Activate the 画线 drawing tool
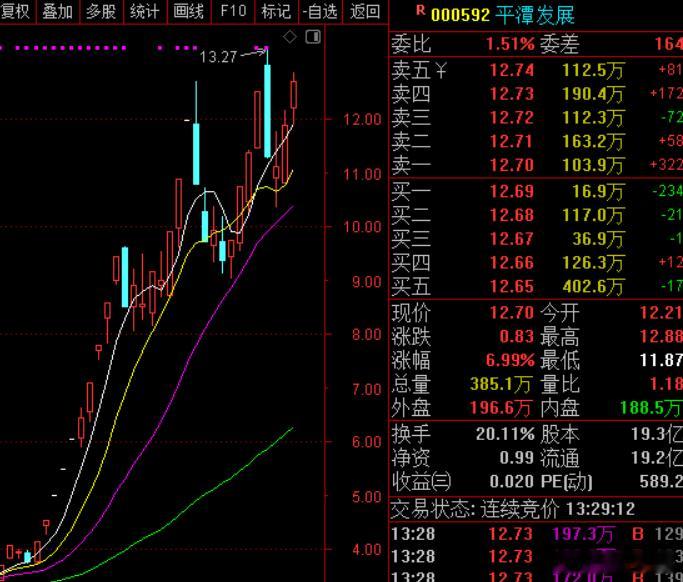This screenshot has width=683, height=582. 189,11
